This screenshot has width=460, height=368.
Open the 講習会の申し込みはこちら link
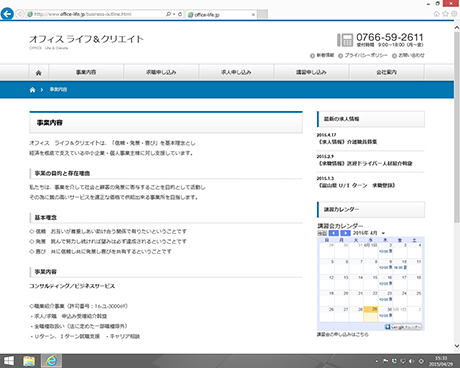[x=342, y=334]
